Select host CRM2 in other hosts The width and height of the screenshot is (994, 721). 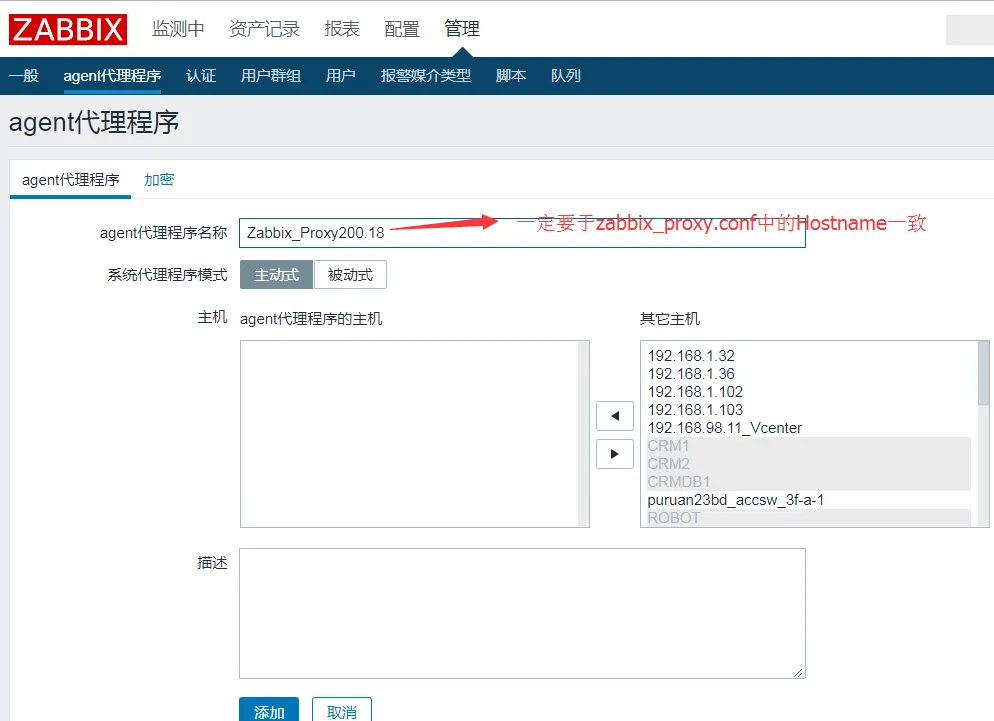[808, 464]
